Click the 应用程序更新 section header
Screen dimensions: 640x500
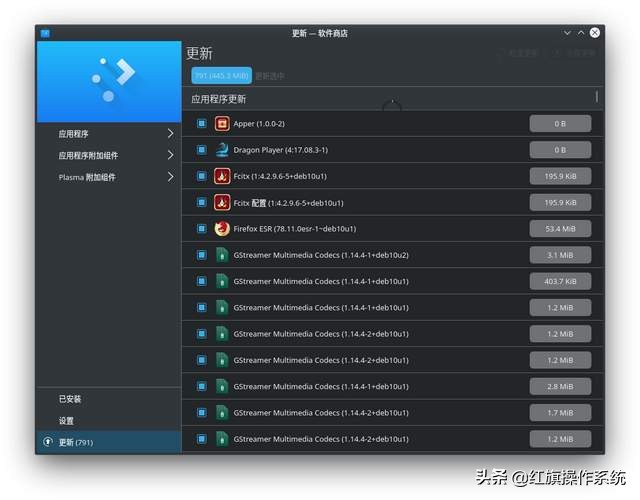pos(218,99)
